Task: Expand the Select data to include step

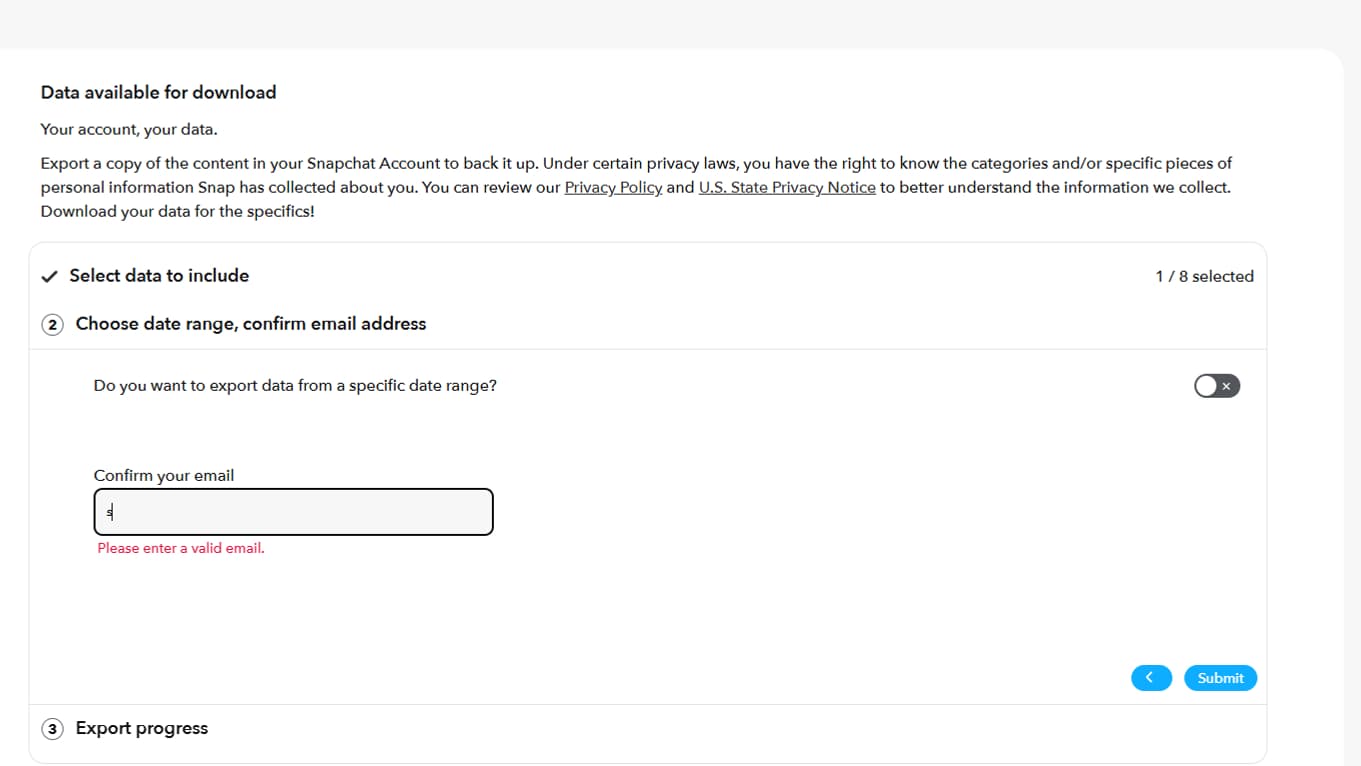Action: pyautogui.click(x=159, y=276)
